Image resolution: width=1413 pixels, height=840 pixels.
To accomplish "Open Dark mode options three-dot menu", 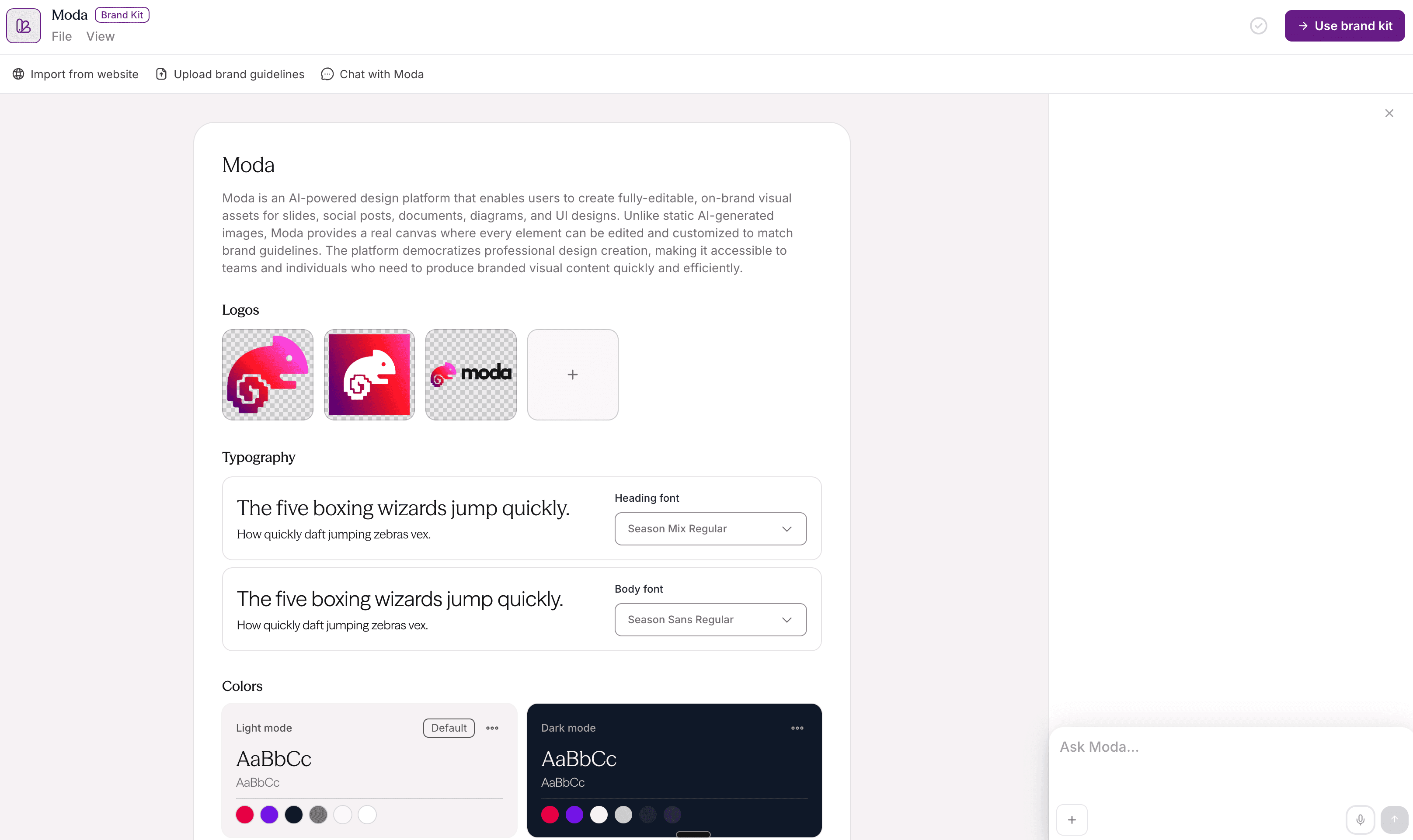I will pos(797,728).
